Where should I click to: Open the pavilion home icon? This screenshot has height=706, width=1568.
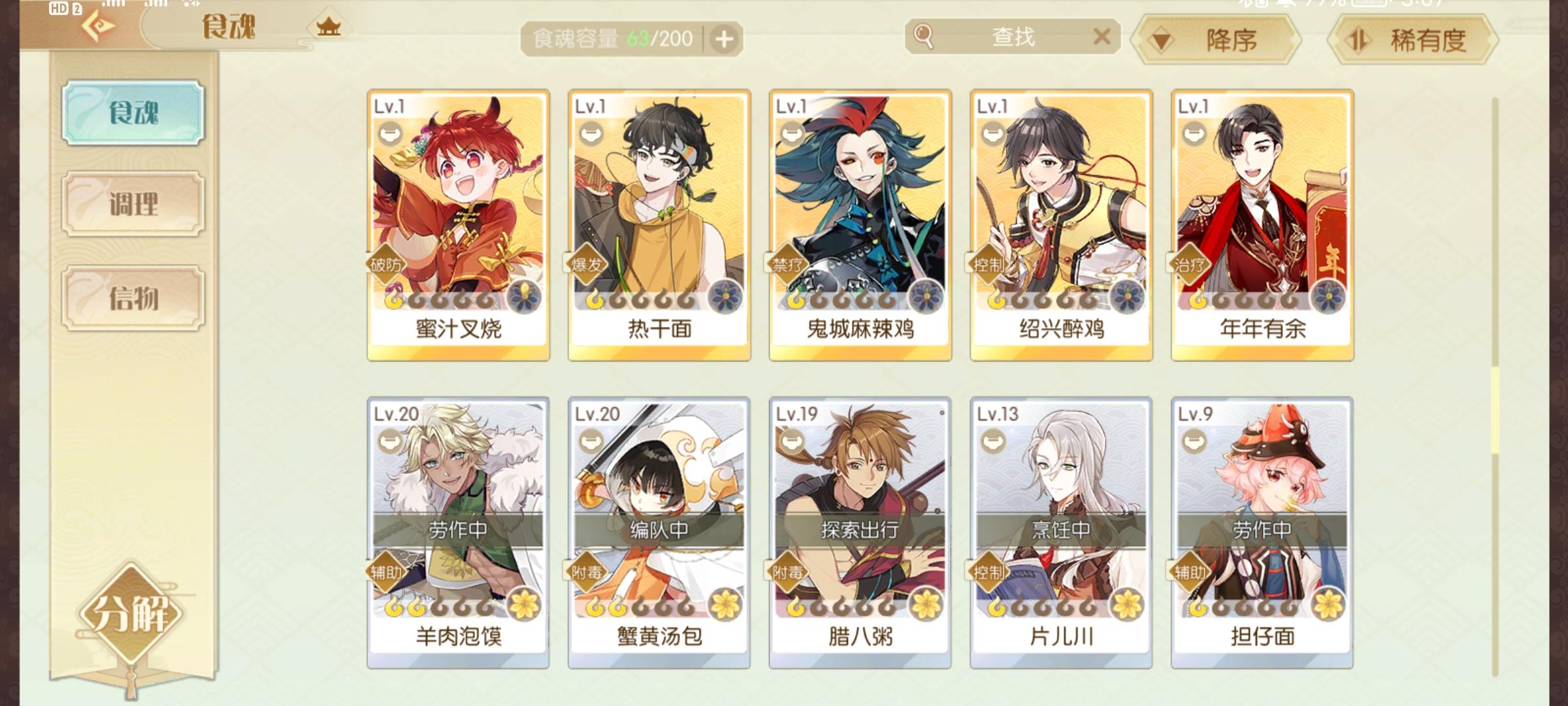coord(329,27)
